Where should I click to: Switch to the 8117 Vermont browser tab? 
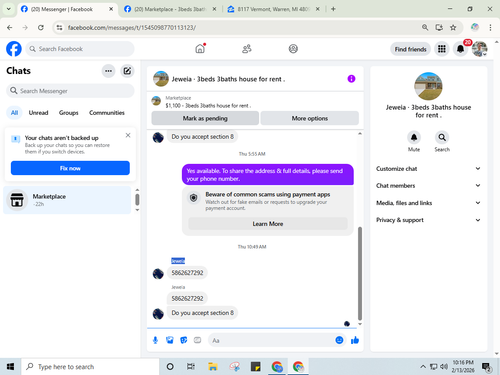pyautogui.click(x=273, y=9)
